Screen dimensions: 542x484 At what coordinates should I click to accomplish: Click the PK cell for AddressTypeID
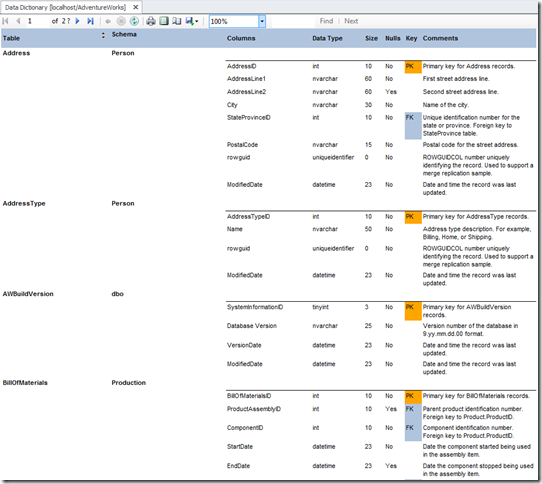pos(413,217)
